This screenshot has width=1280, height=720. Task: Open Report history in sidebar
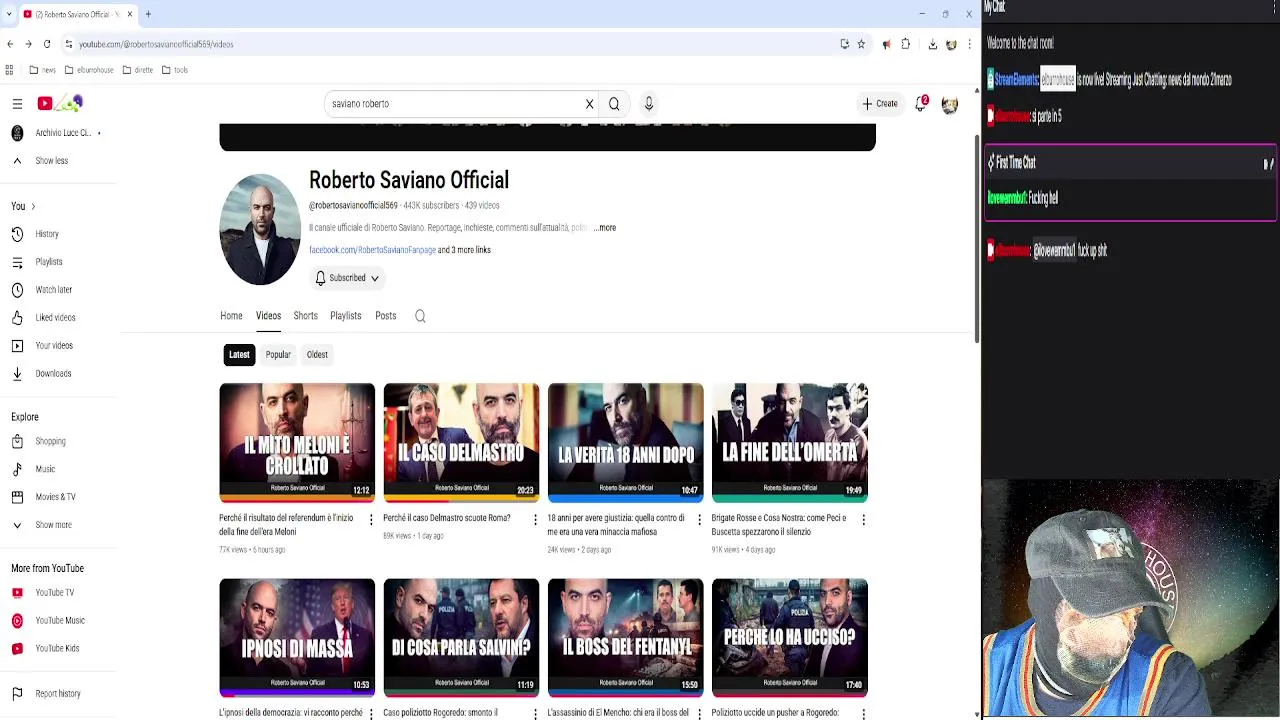pos(60,694)
